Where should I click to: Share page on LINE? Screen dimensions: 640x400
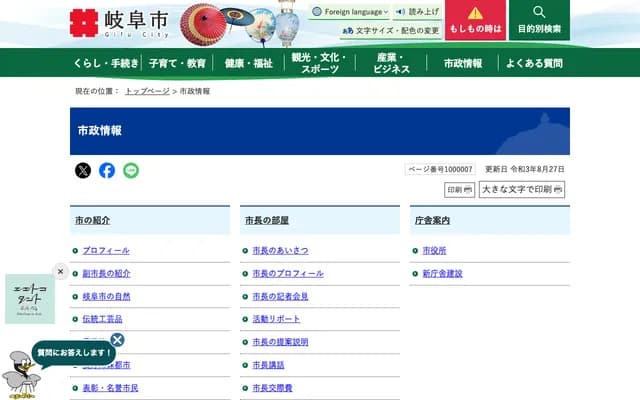click(131, 170)
